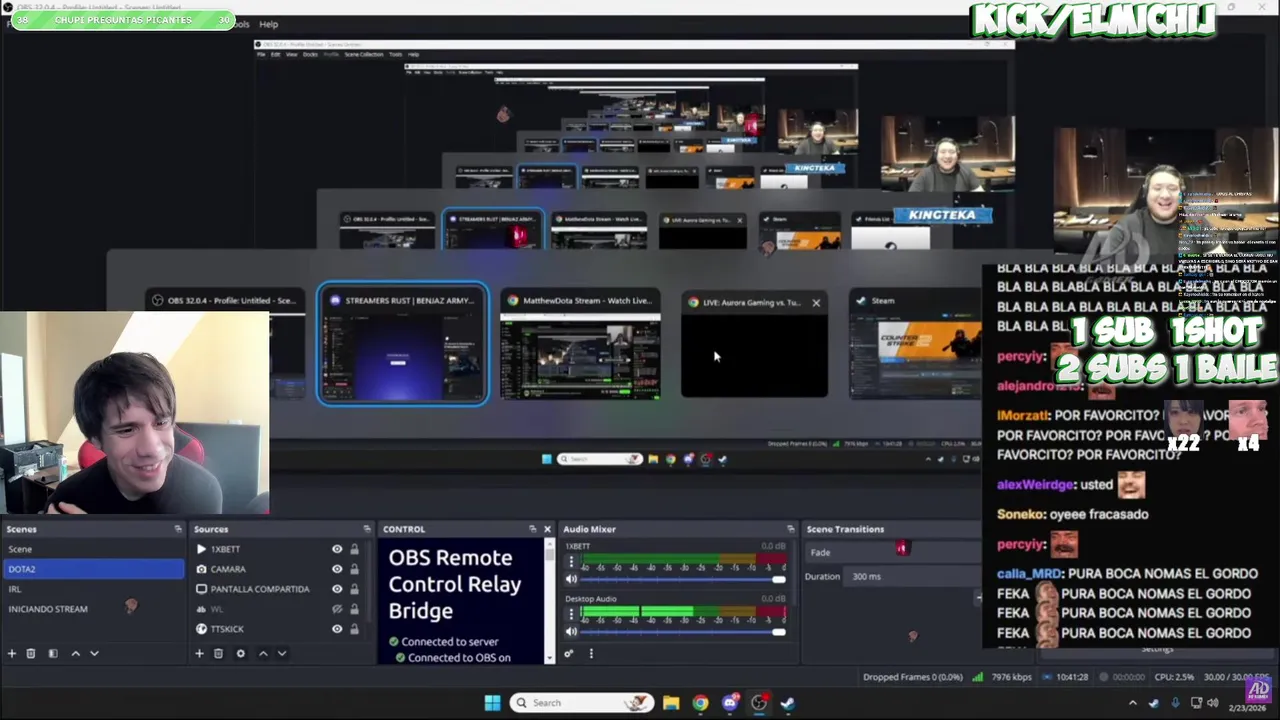The height and width of the screenshot is (720, 1280).
Task: Mute the 1XBETT audio channel
Action: point(572,580)
